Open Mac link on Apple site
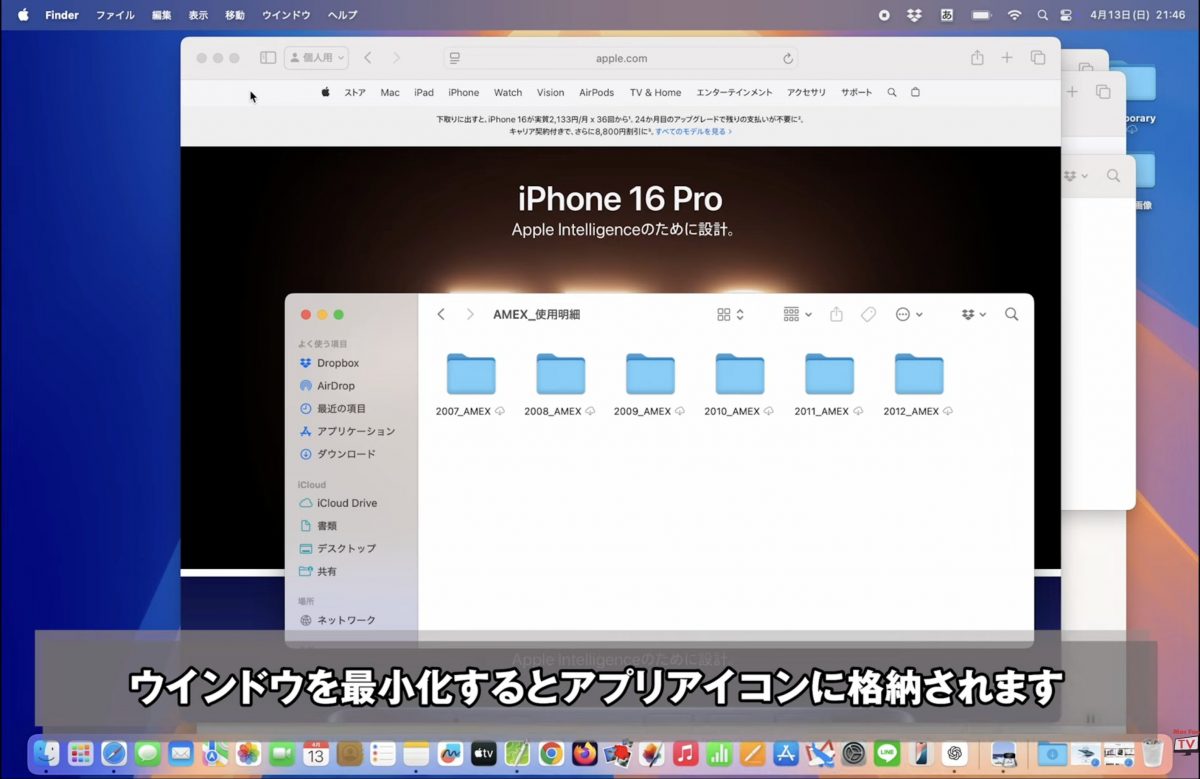Image resolution: width=1200 pixels, height=779 pixels. coord(390,92)
